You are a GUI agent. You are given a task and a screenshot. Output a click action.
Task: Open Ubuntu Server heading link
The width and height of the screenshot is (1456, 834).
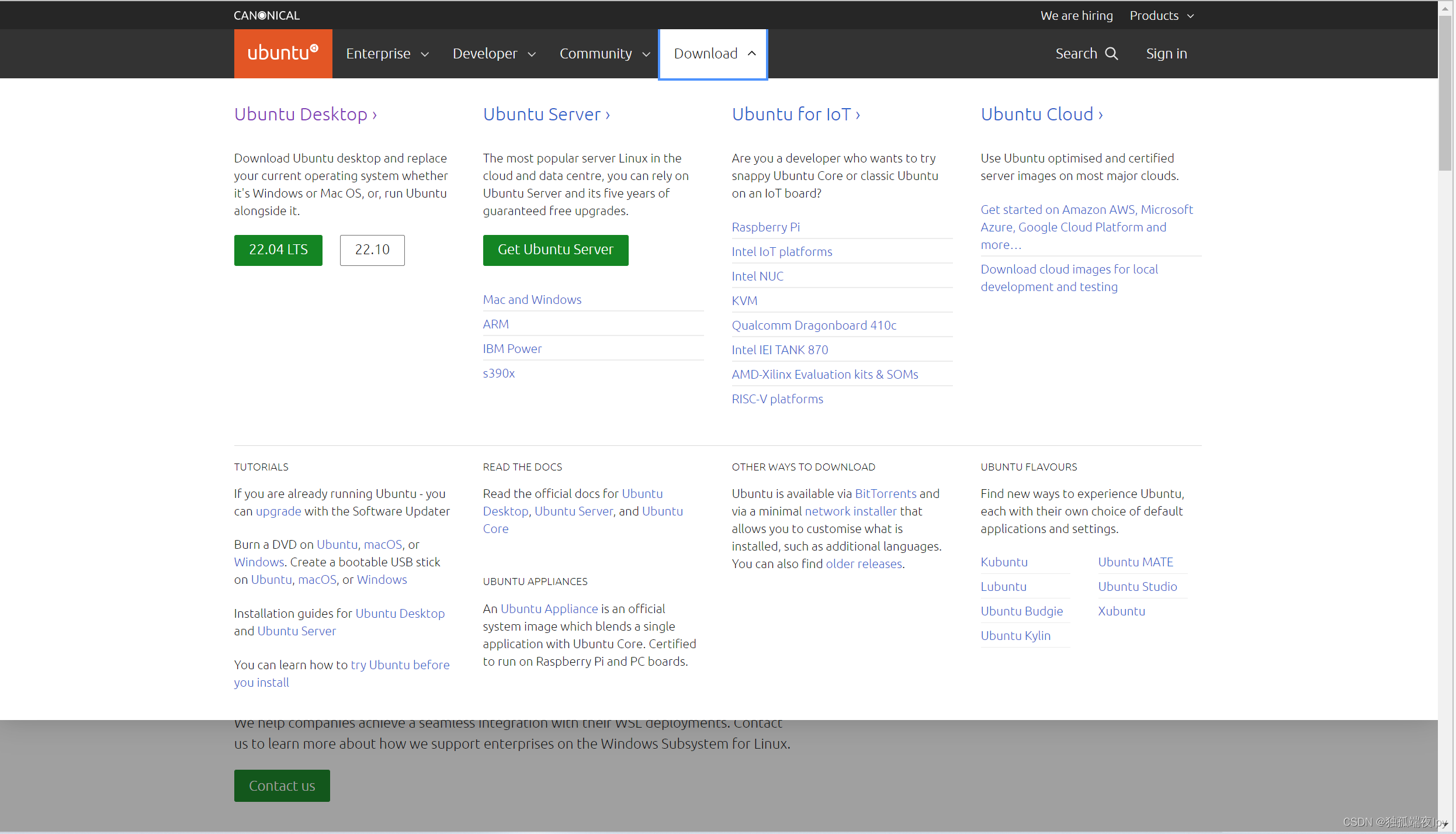coord(546,114)
